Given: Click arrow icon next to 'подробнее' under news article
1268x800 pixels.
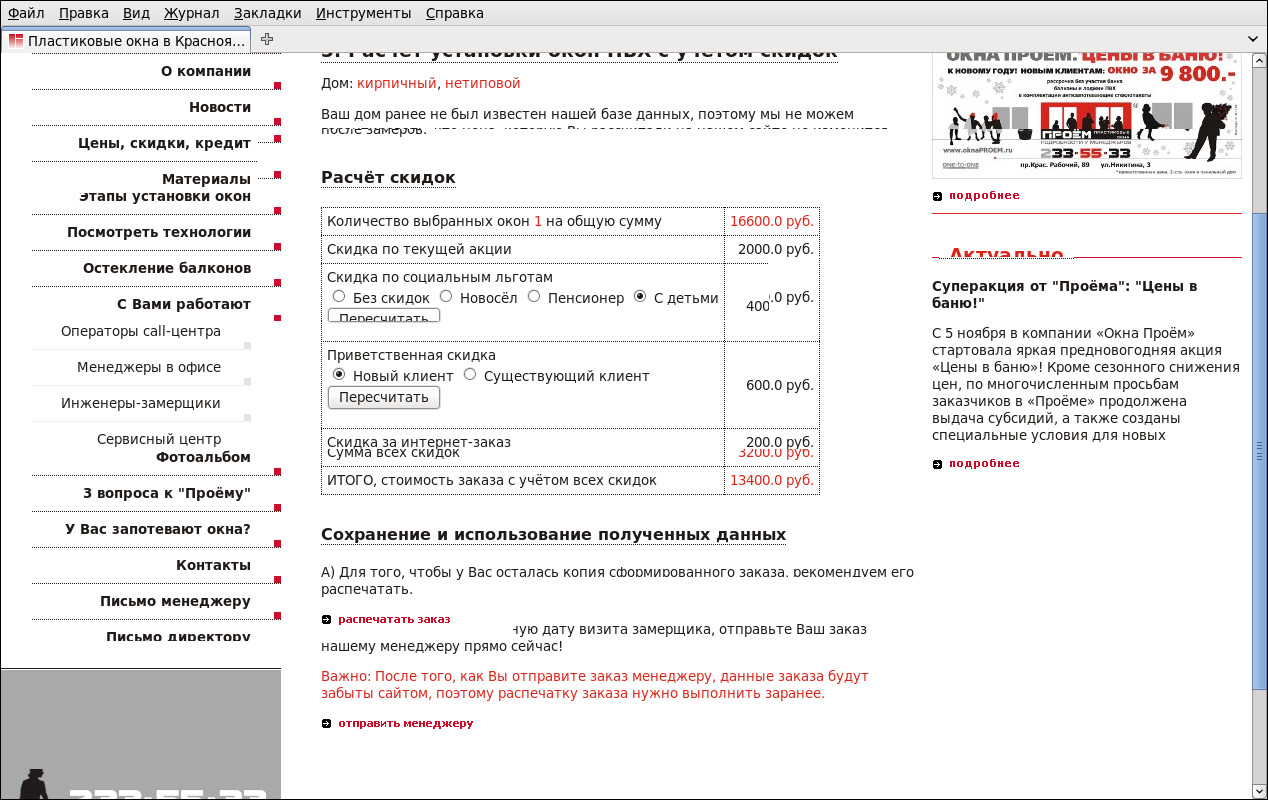Looking at the screenshot, I should 937,464.
